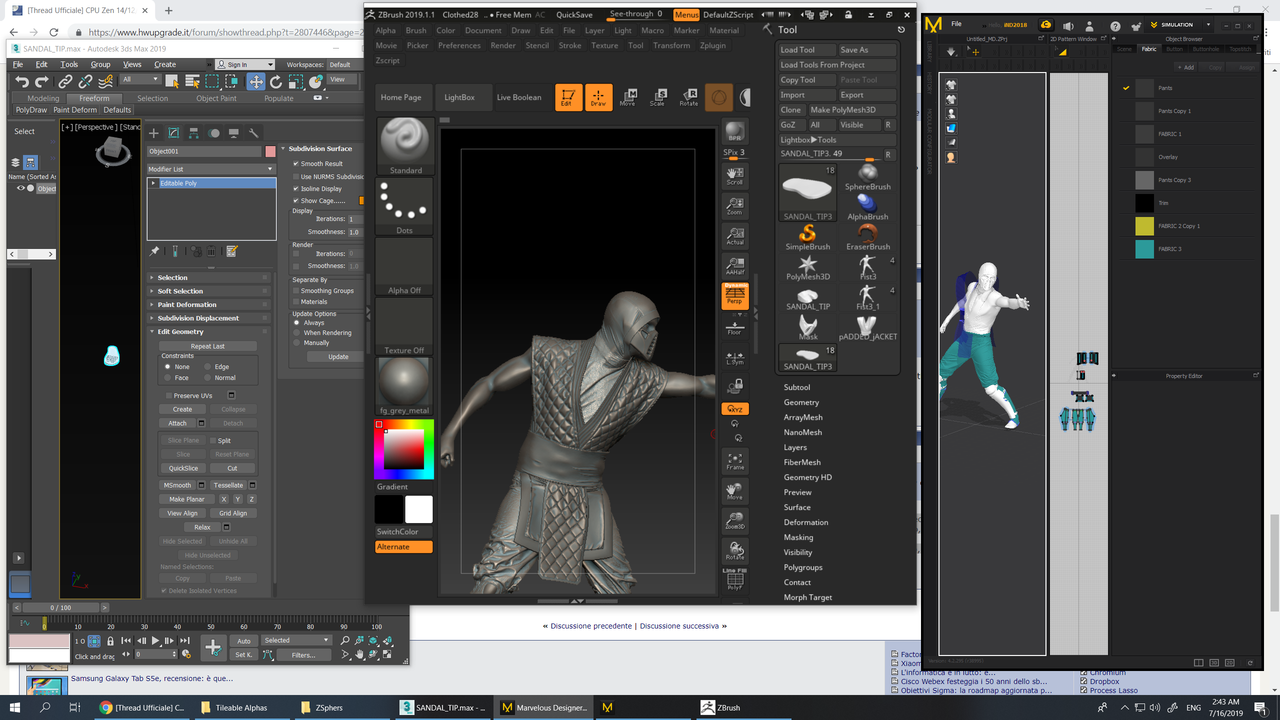This screenshot has height=720, width=1280.
Task: Click the Select and Move tool in 3ds Max
Action: 256,81
